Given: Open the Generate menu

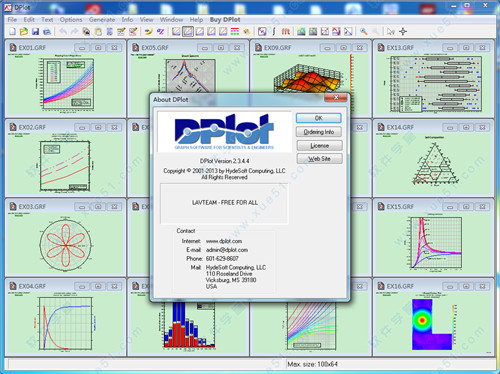Looking at the screenshot, I should click(102, 20).
